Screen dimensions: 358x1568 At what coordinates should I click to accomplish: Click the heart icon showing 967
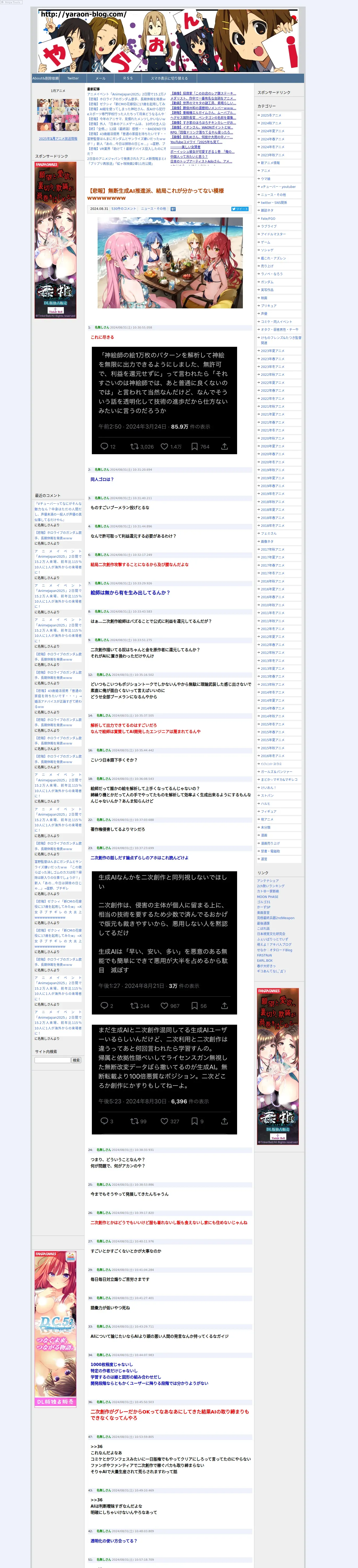click(x=164, y=1006)
